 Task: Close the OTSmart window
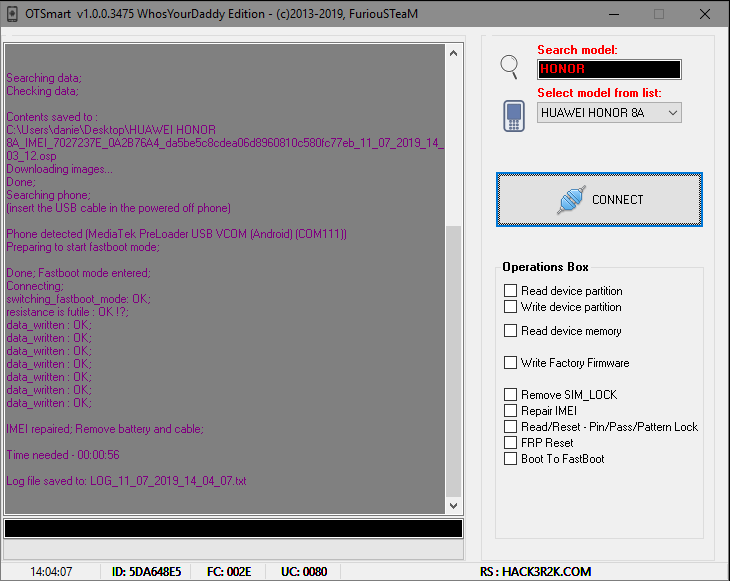point(705,14)
